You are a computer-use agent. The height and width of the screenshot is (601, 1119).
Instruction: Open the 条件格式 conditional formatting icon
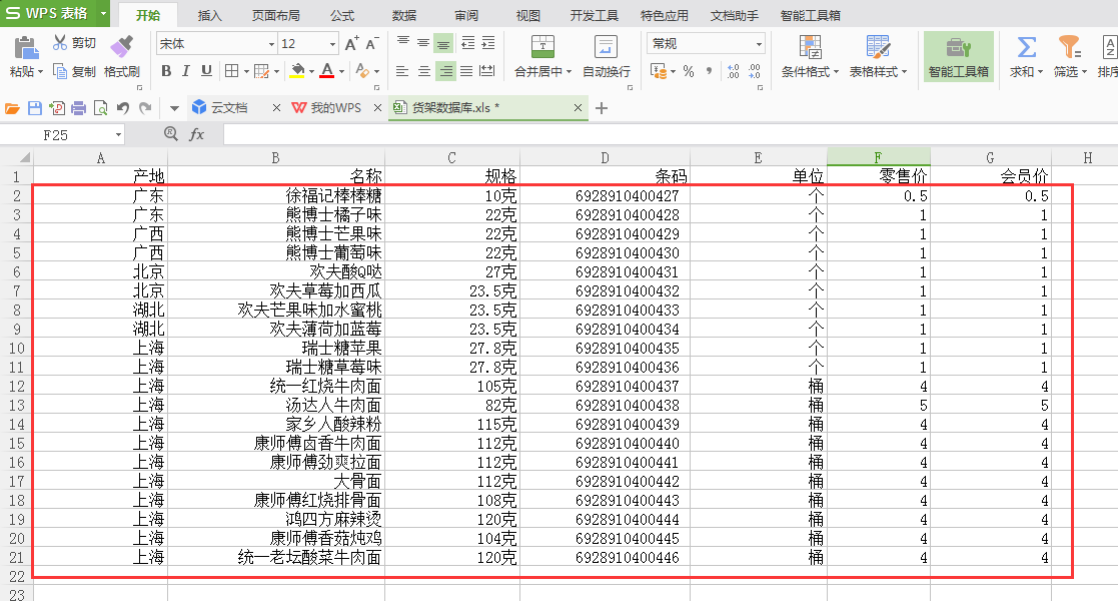(x=810, y=47)
